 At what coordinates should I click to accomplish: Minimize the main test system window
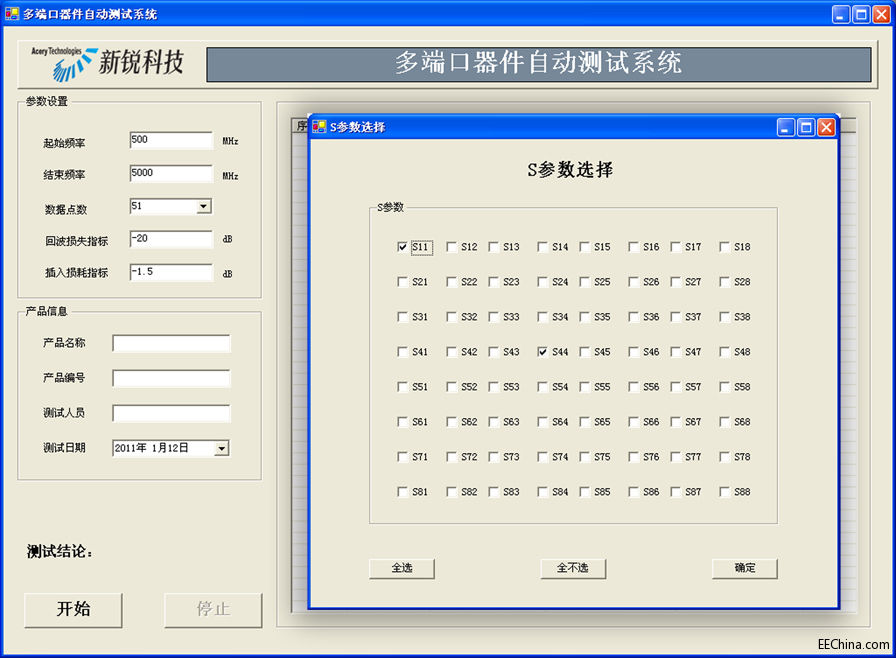[x=841, y=14]
